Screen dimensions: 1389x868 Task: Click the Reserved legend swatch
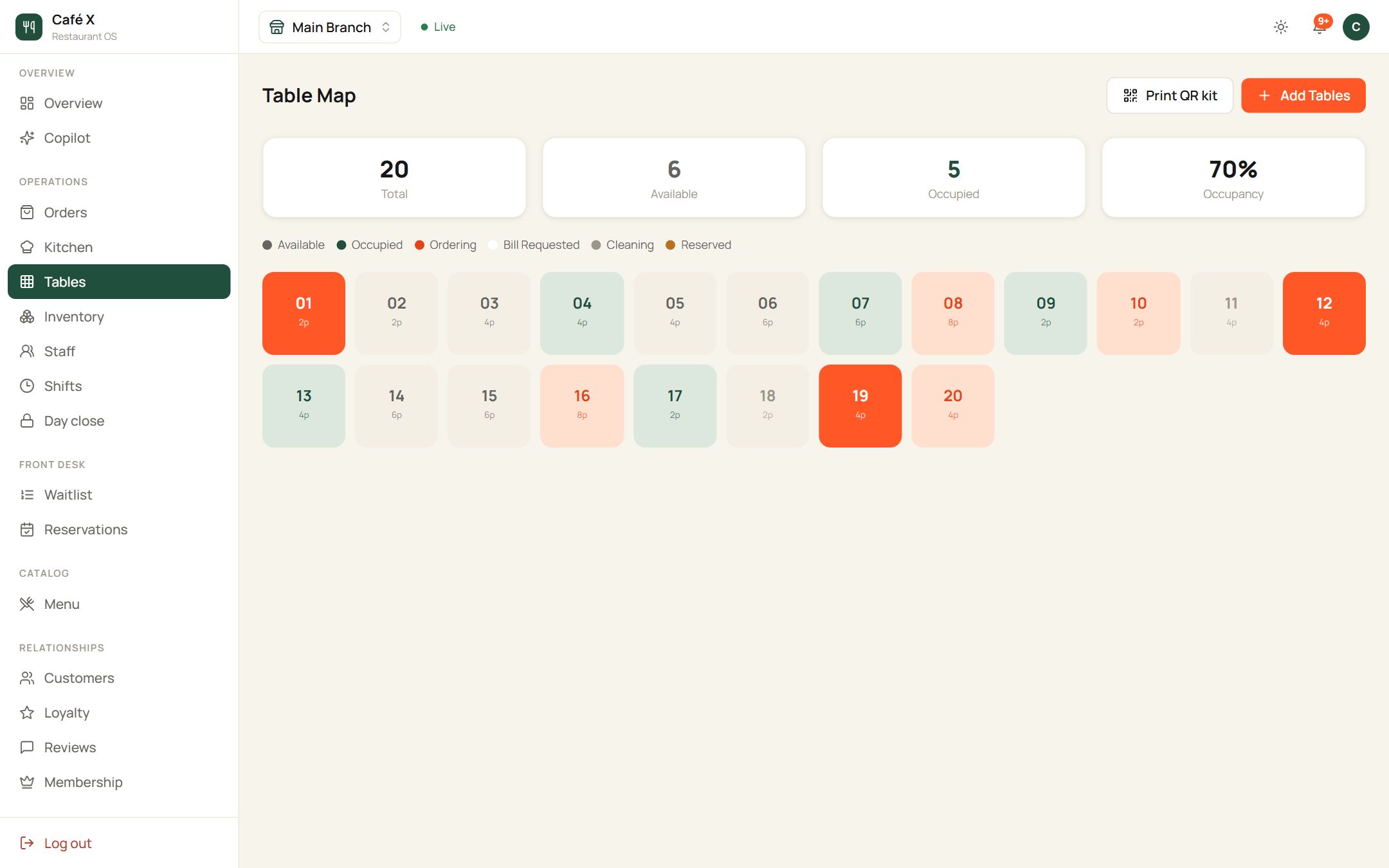pyautogui.click(x=670, y=245)
